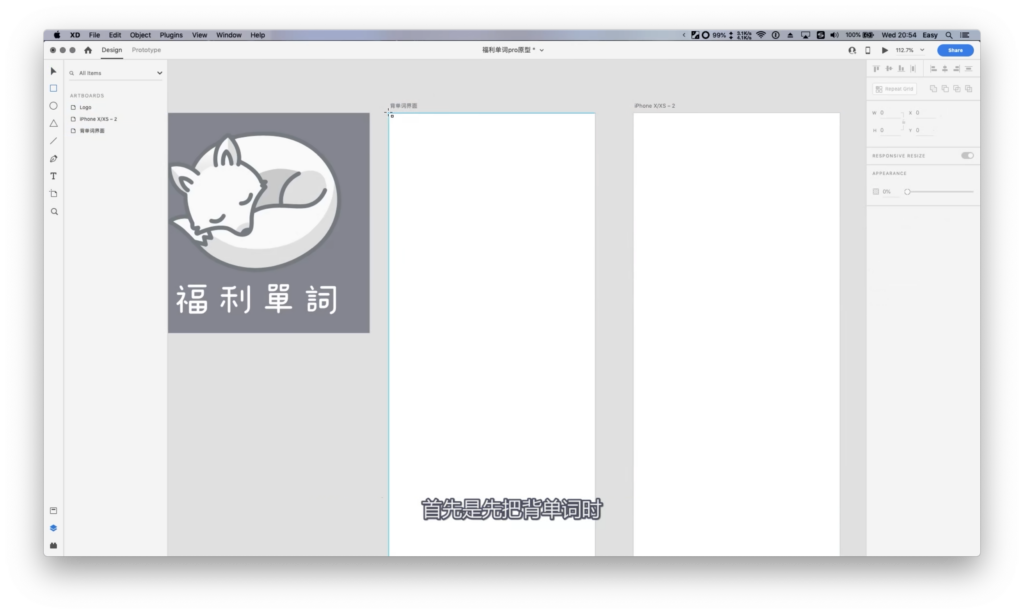The image size is (1024, 614).
Task: Open the Plugins menu in menu bar
Action: tap(171, 35)
